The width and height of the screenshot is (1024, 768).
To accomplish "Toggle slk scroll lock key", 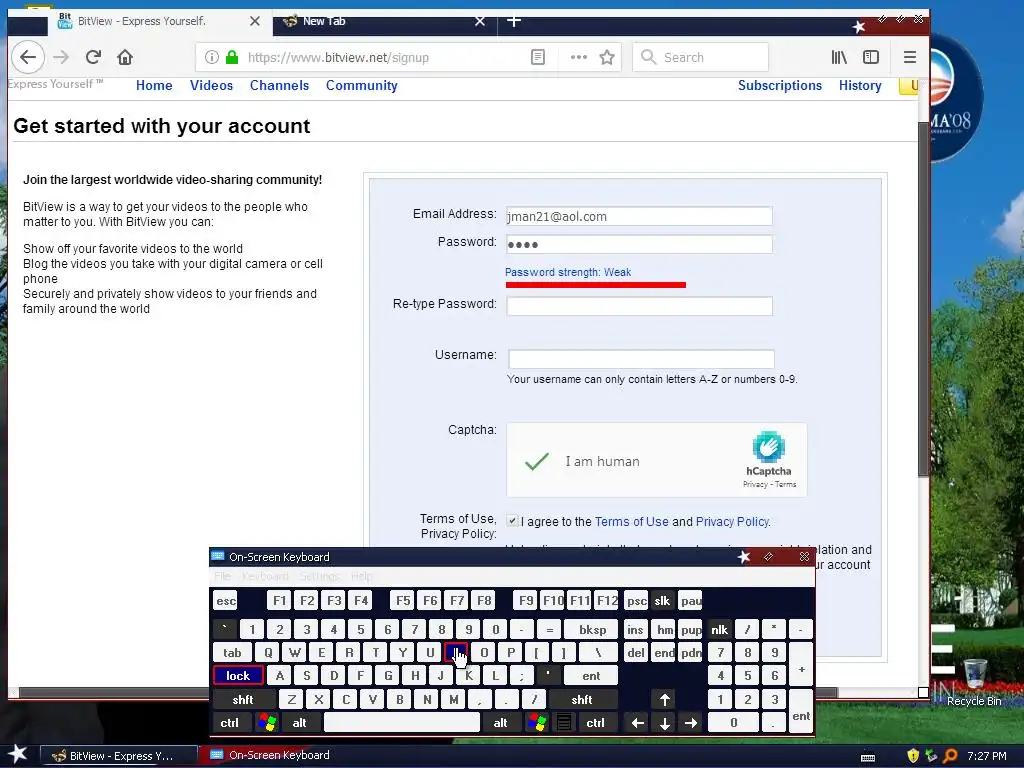I will (662, 601).
